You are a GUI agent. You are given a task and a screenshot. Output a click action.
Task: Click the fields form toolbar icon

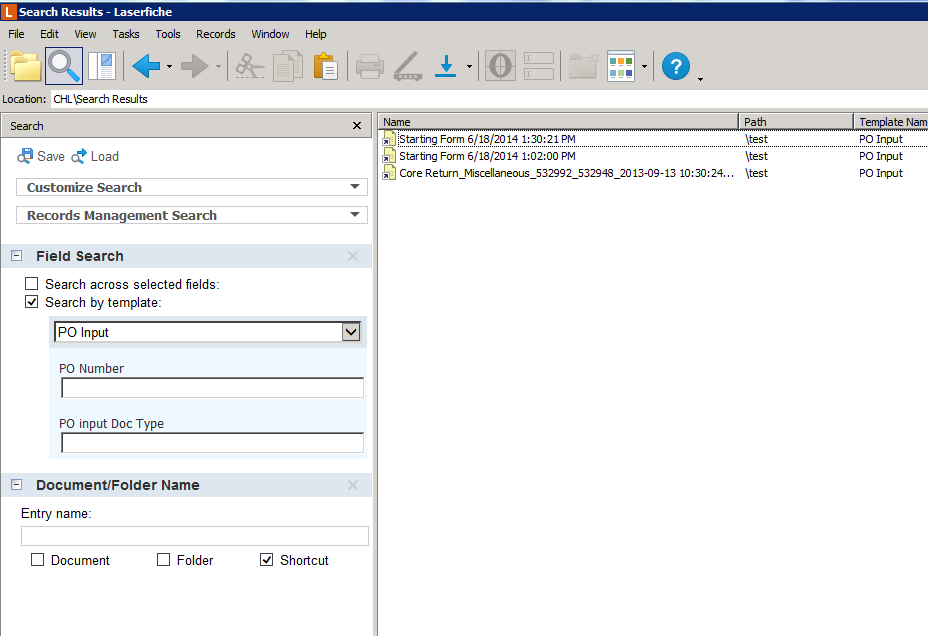click(539, 66)
